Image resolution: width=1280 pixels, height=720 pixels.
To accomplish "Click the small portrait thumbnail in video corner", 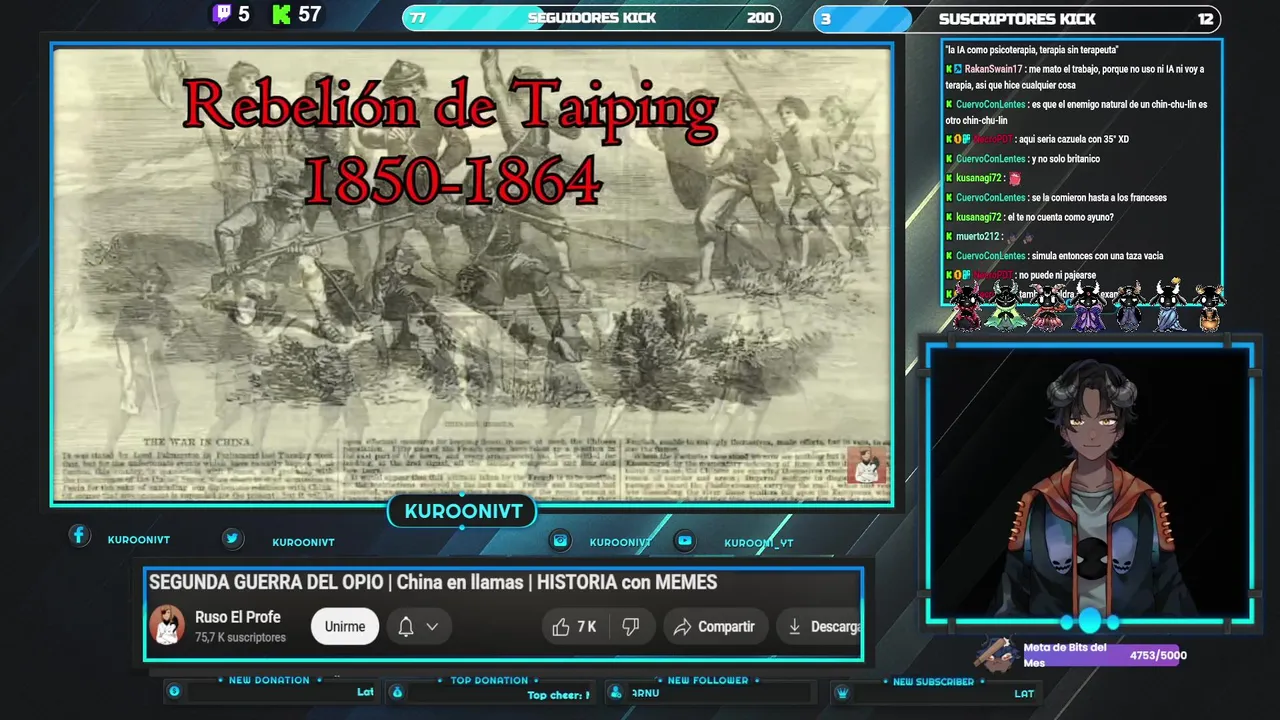I will click(866, 465).
